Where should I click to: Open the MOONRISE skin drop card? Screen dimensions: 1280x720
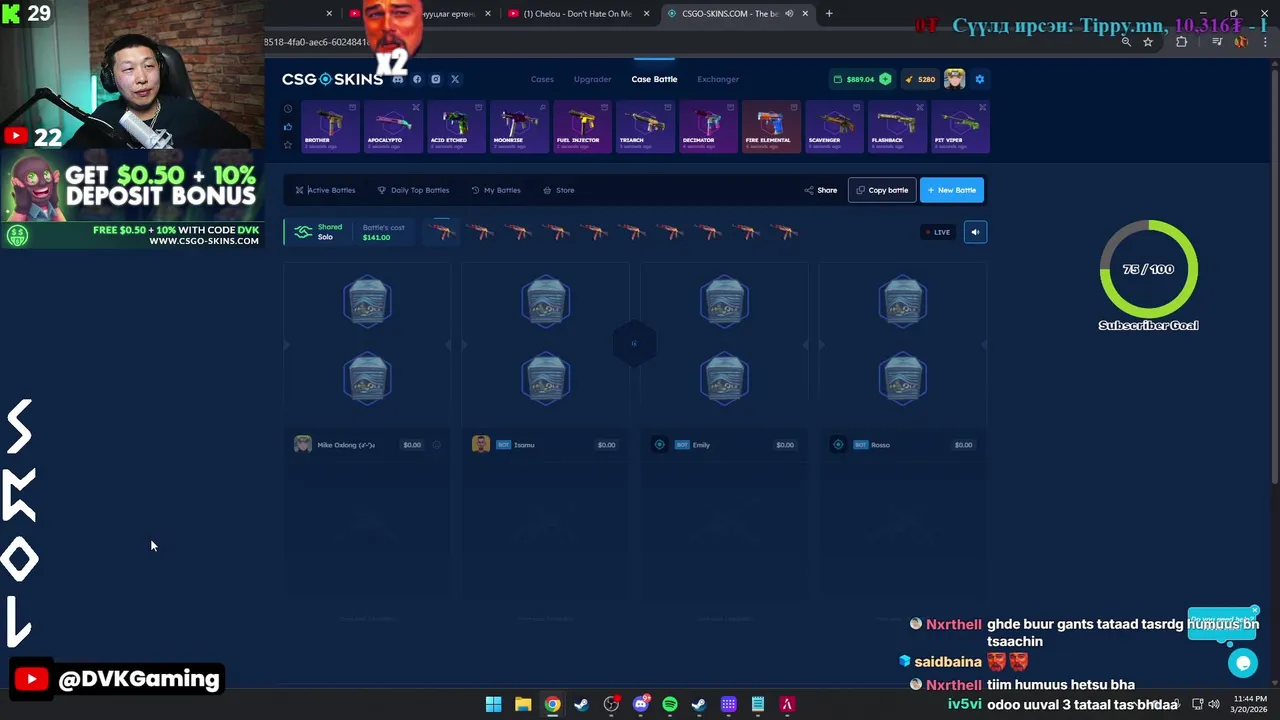(x=519, y=127)
